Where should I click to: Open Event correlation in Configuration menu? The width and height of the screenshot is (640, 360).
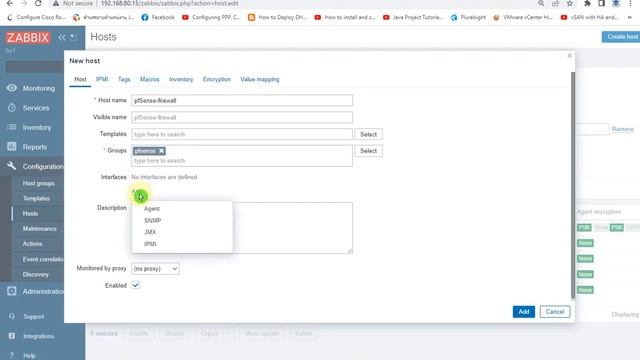43,259
